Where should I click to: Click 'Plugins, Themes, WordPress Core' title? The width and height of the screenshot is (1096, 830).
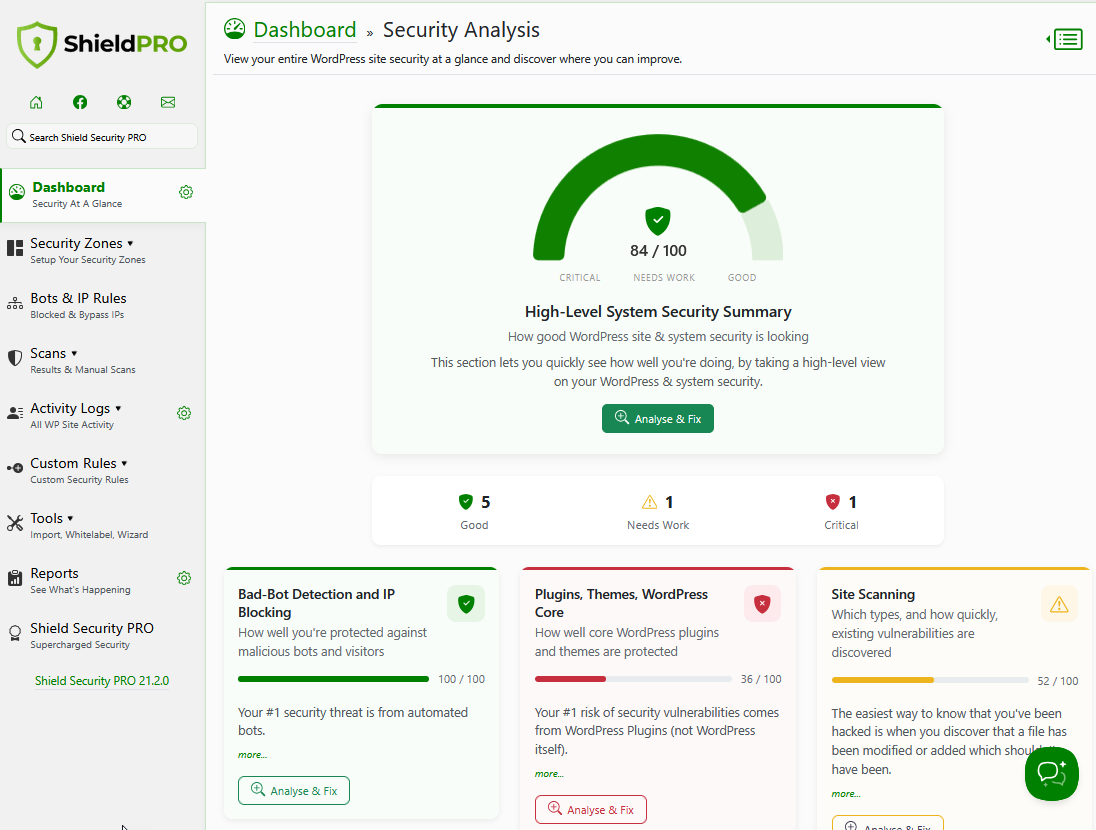pyautogui.click(x=621, y=603)
